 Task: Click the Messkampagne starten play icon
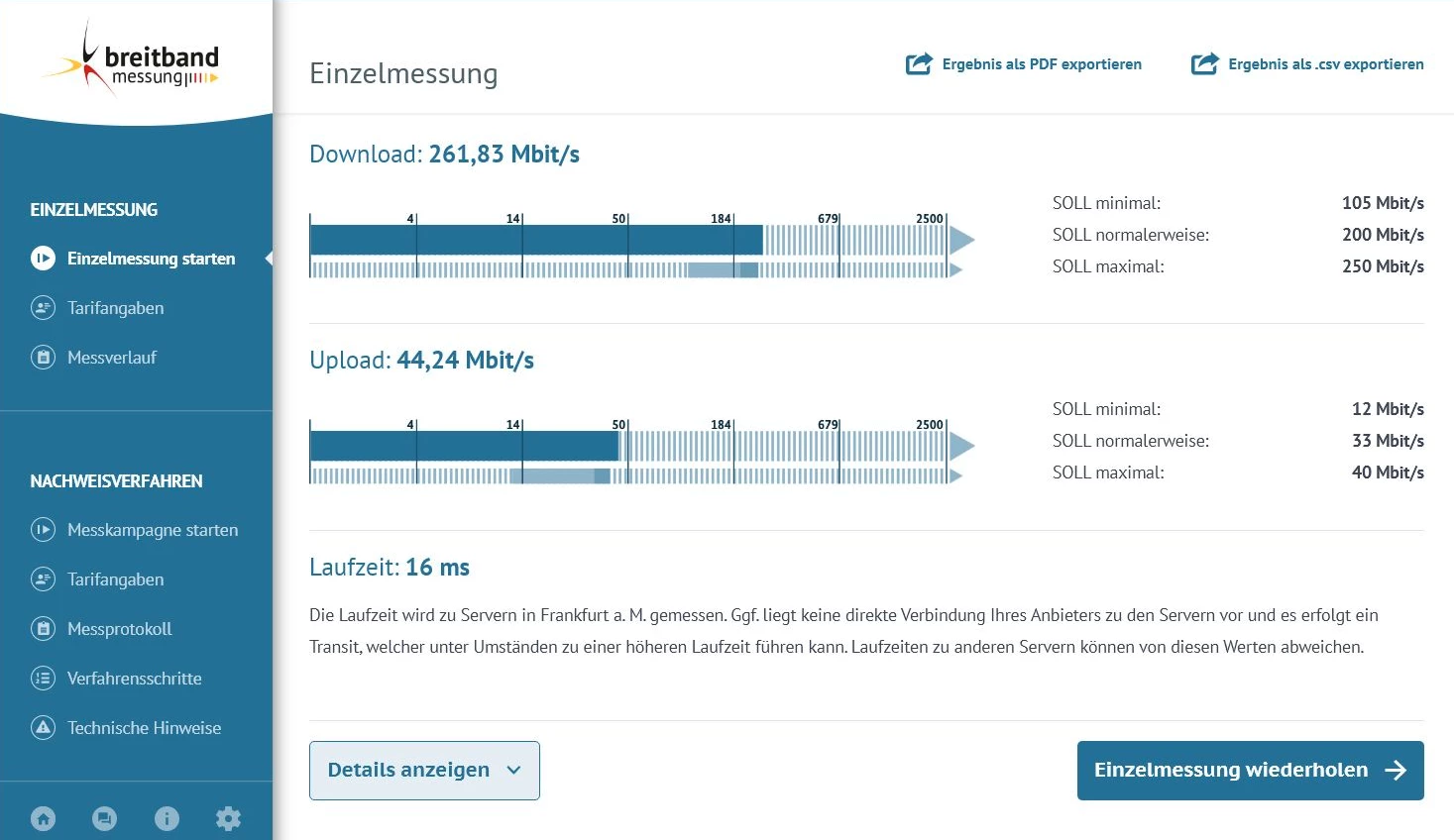pos(43,530)
